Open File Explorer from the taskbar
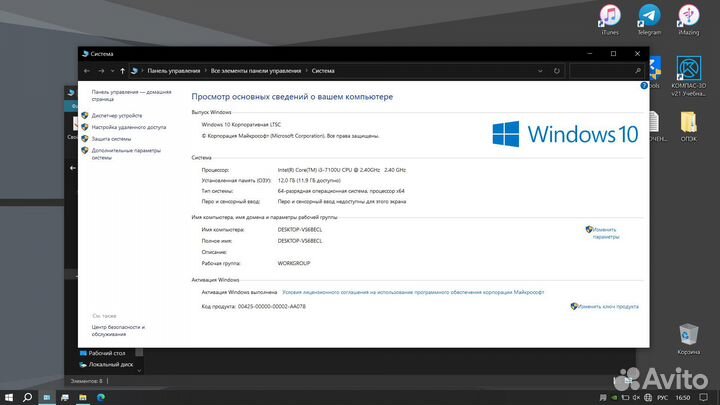This screenshot has width=720, height=405. click(83, 397)
